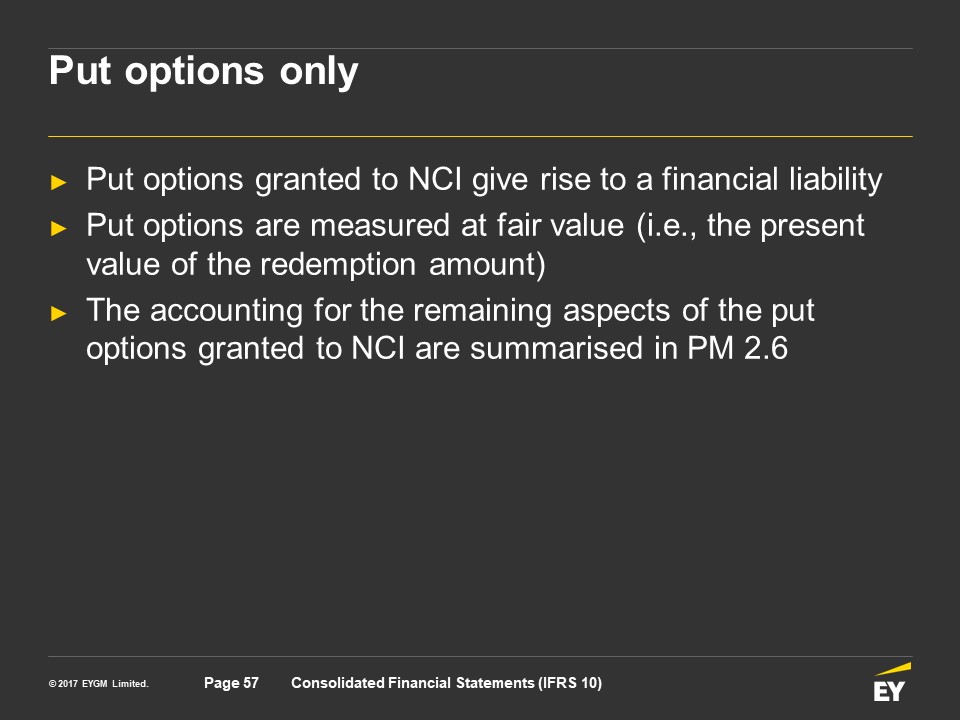The width and height of the screenshot is (960, 720).
Task: Click the yellow line beneath the title
Action: tap(480, 136)
